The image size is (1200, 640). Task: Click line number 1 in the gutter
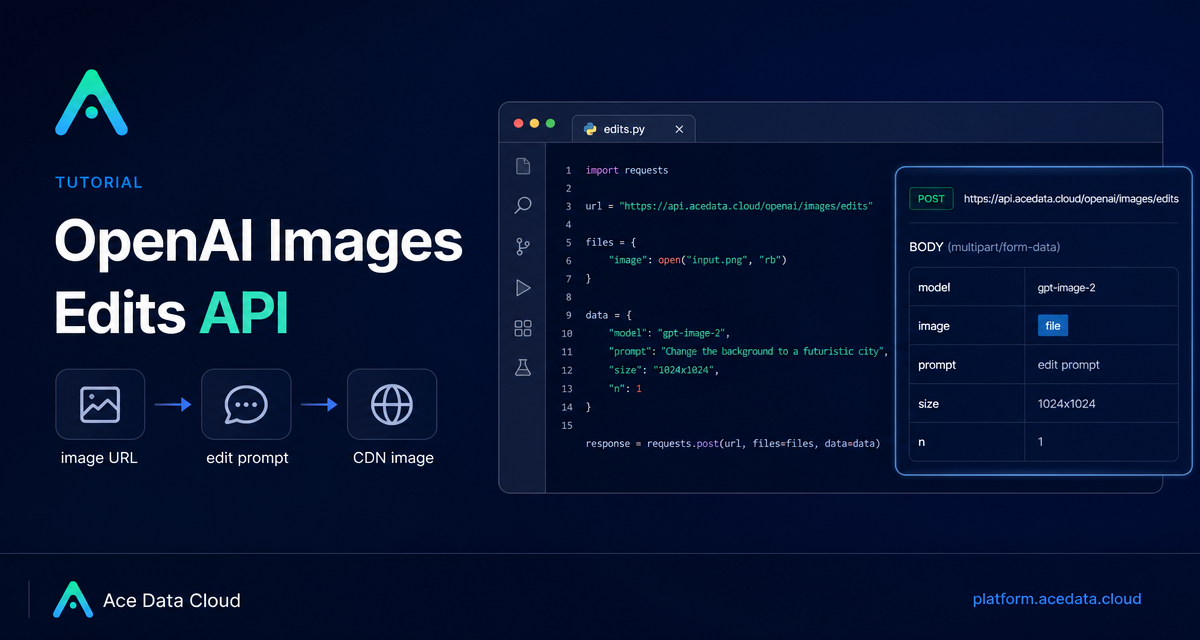click(568, 170)
